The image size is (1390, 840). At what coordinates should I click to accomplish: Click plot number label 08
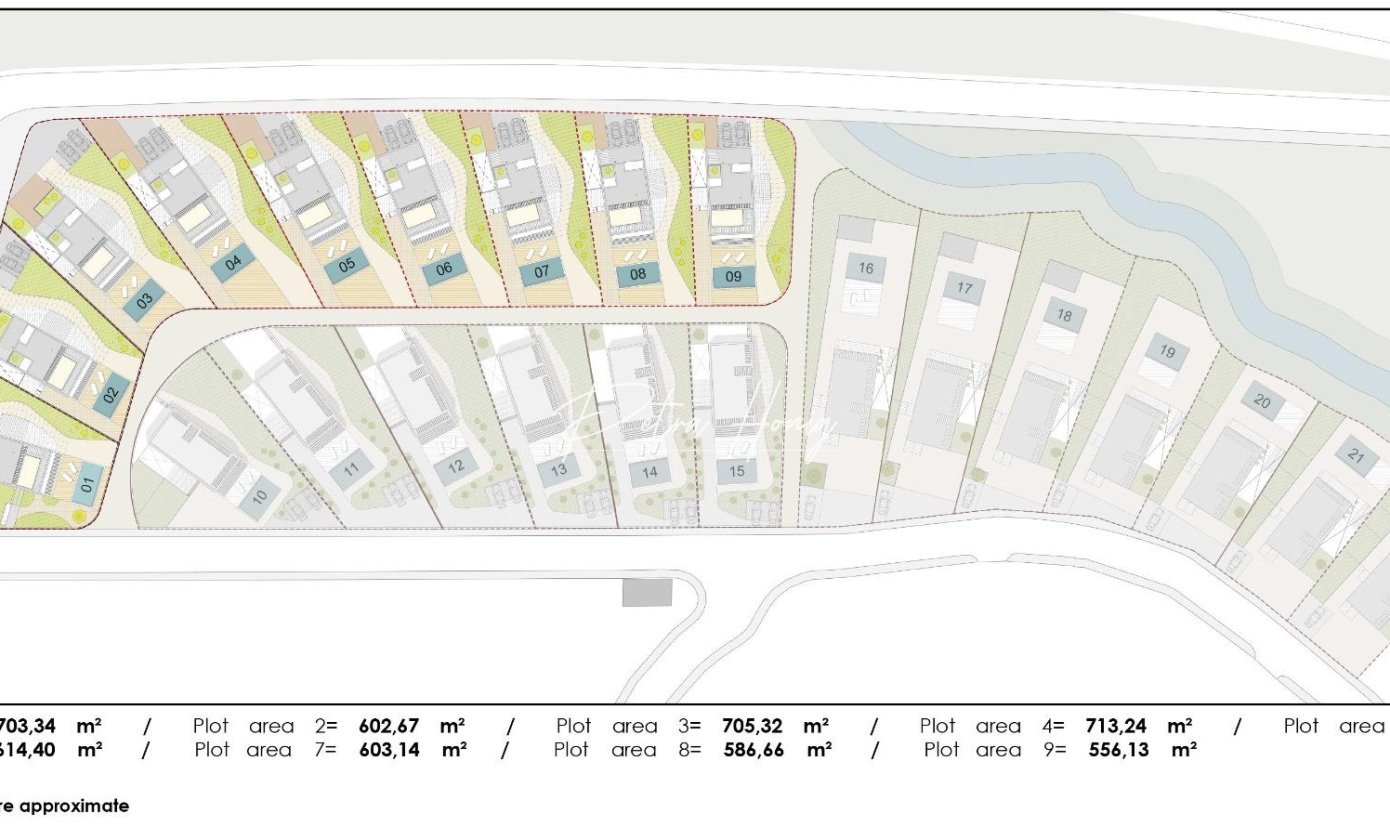638,273
